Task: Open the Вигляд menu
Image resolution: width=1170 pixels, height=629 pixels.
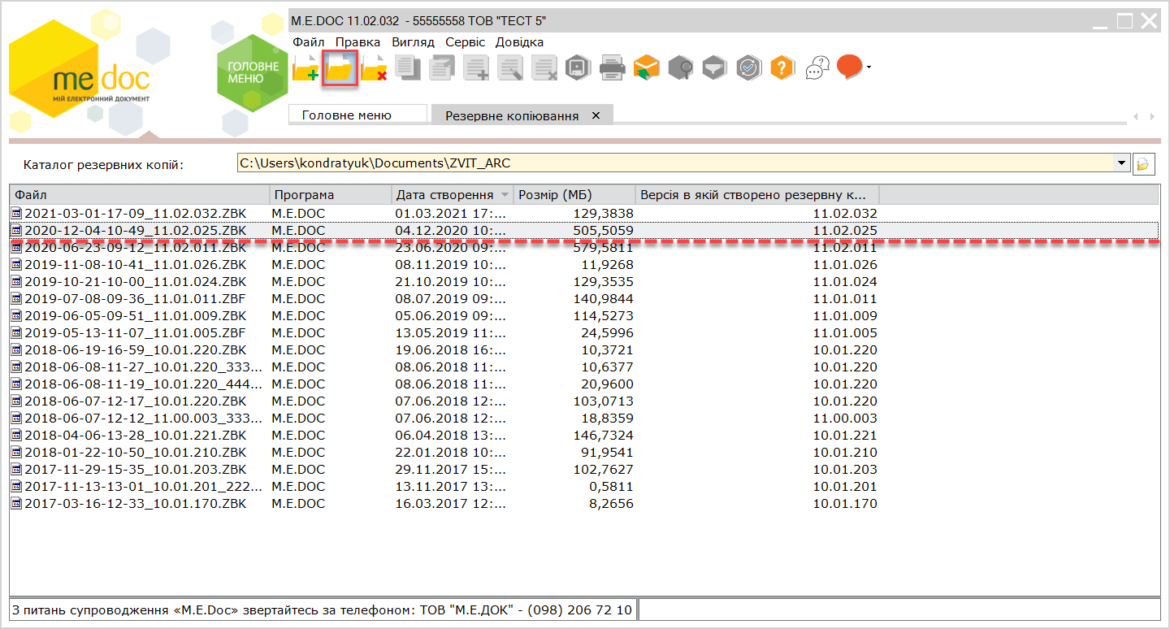Action: pyautogui.click(x=413, y=43)
